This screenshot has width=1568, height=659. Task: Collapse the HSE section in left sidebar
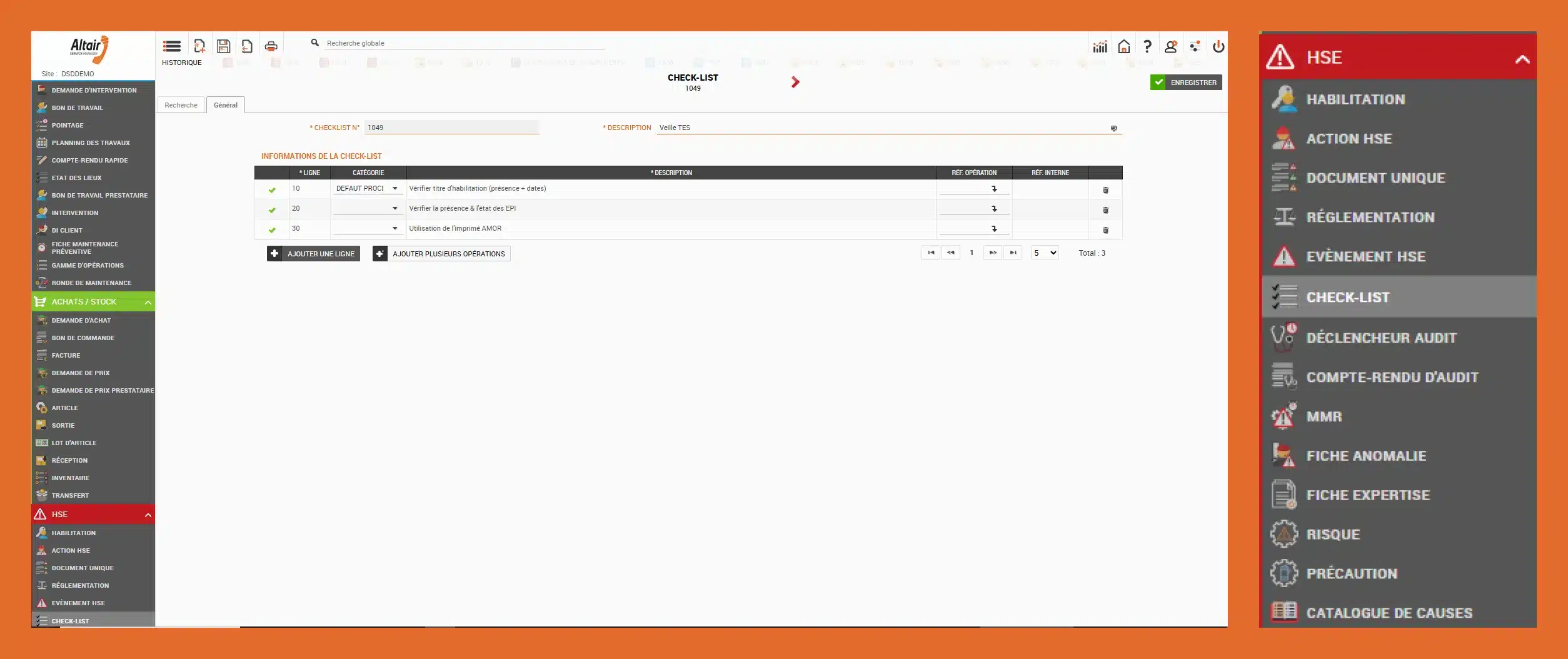[x=148, y=515]
